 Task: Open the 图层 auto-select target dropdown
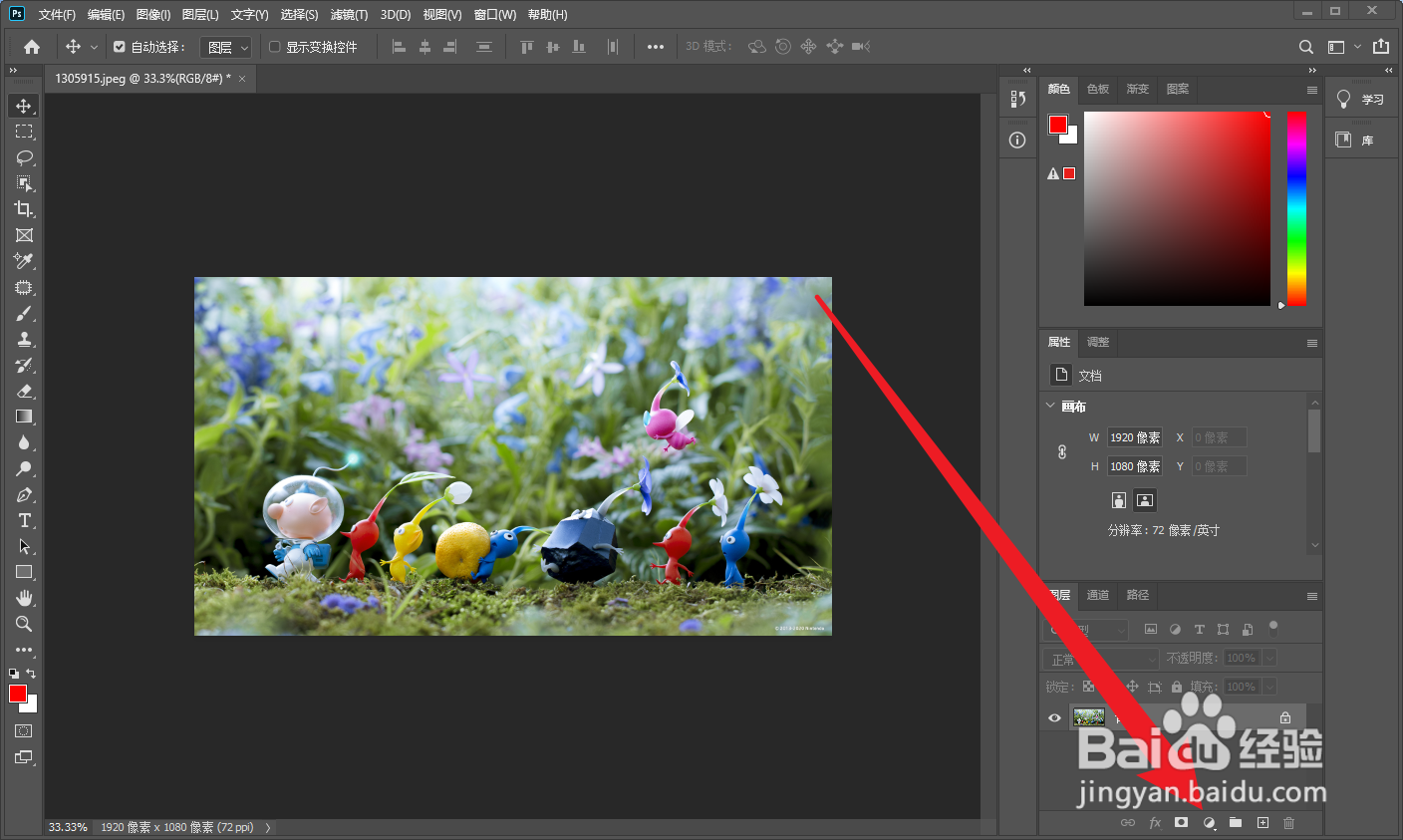tap(226, 47)
